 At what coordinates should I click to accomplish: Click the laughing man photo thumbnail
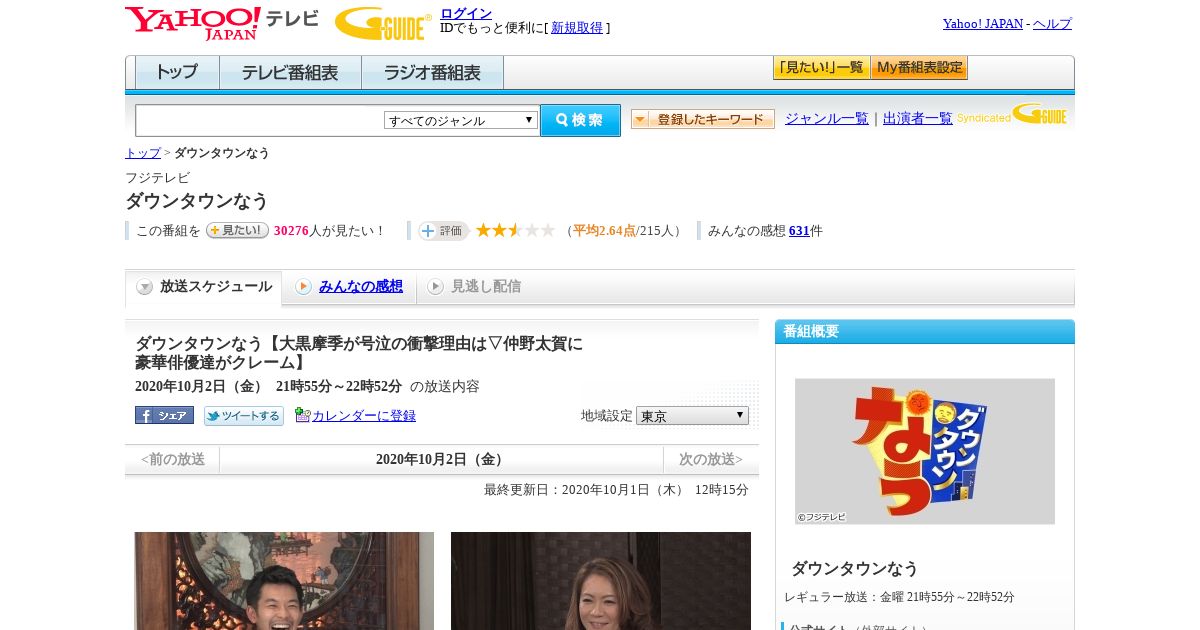point(284,581)
